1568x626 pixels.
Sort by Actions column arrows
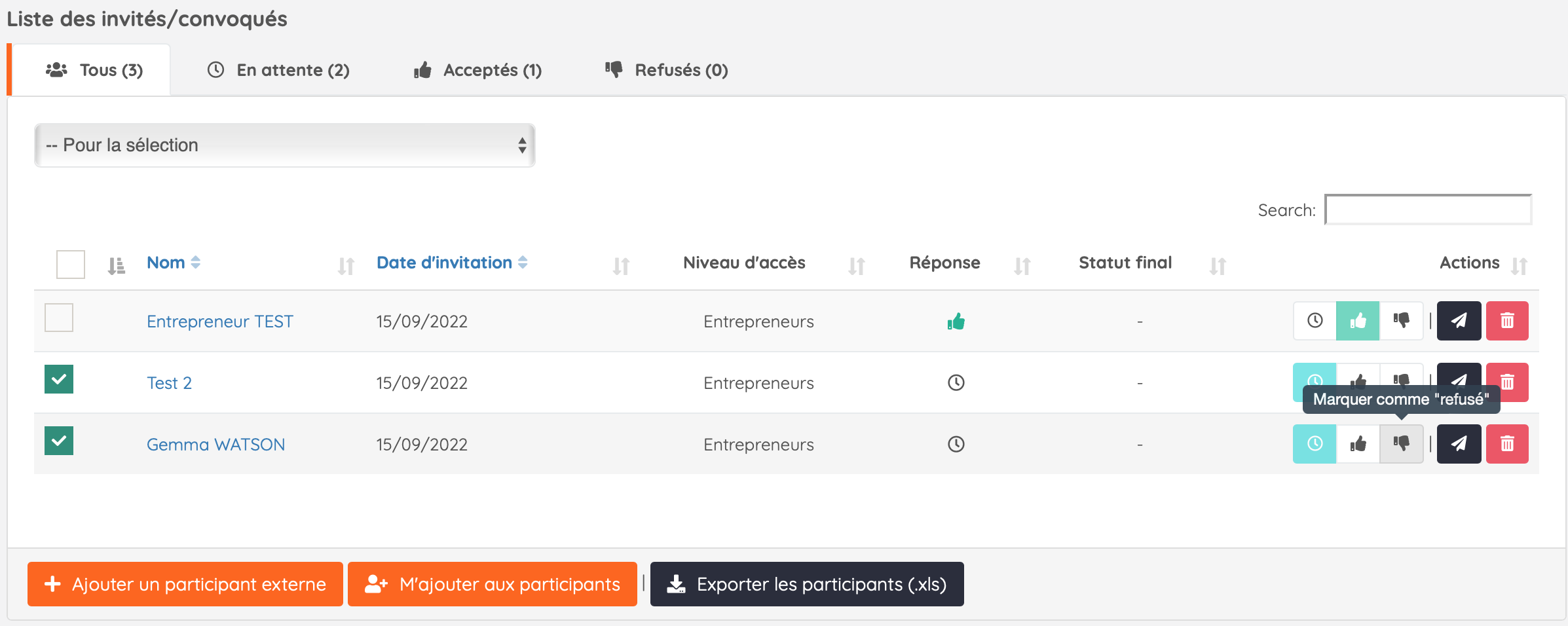[x=1520, y=266]
